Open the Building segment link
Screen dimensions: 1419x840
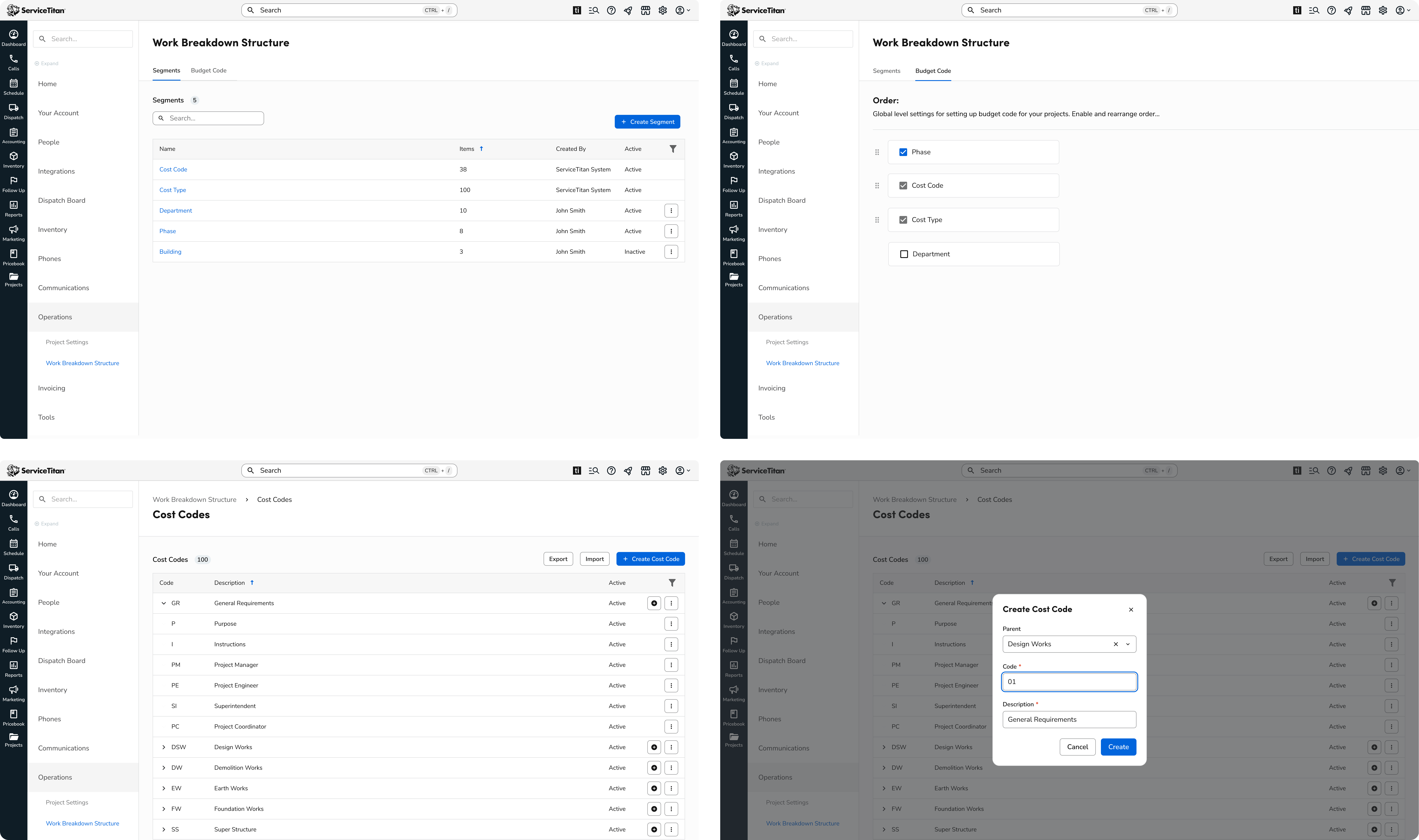coord(170,252)
